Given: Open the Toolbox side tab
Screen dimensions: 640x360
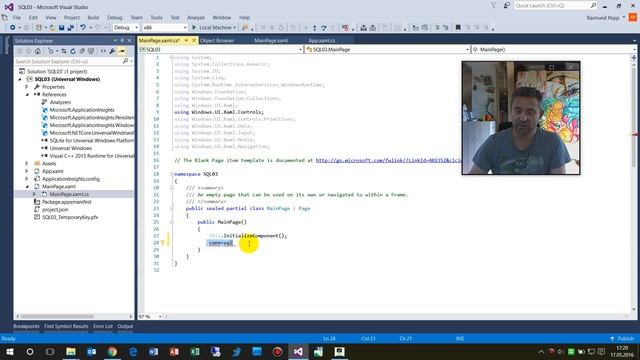Looking at the screenshot, I should 6,45.
